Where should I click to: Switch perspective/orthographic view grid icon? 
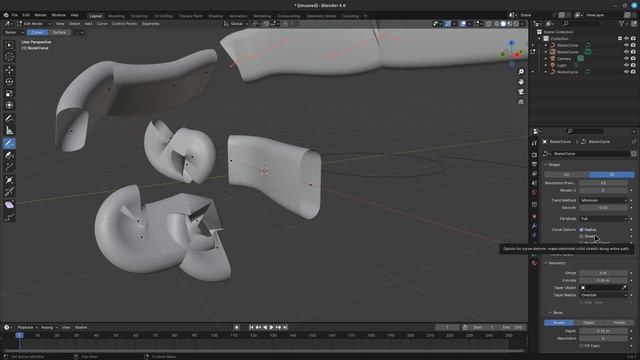point(521,102)
